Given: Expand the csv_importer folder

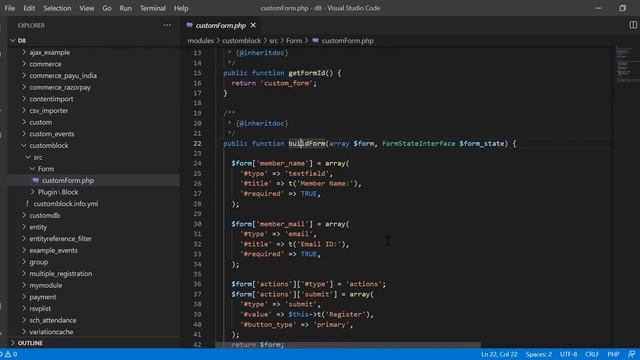Looking at the screenshot, I should click(x=24, y=111).
